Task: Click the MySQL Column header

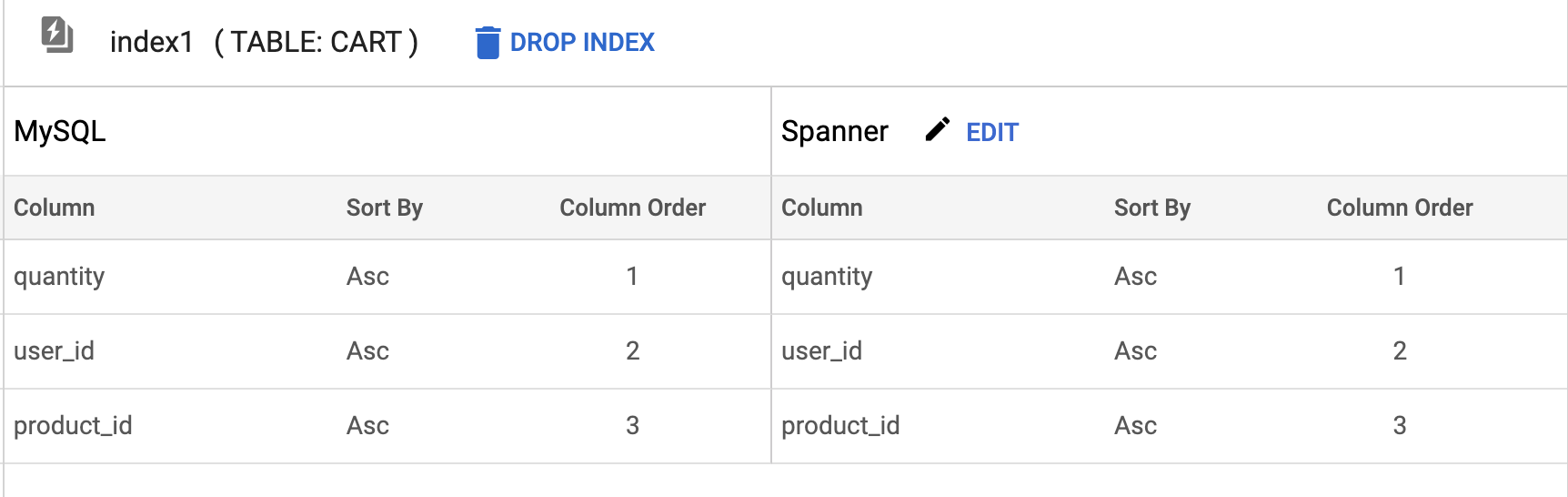Action: [x=55, y=208]
